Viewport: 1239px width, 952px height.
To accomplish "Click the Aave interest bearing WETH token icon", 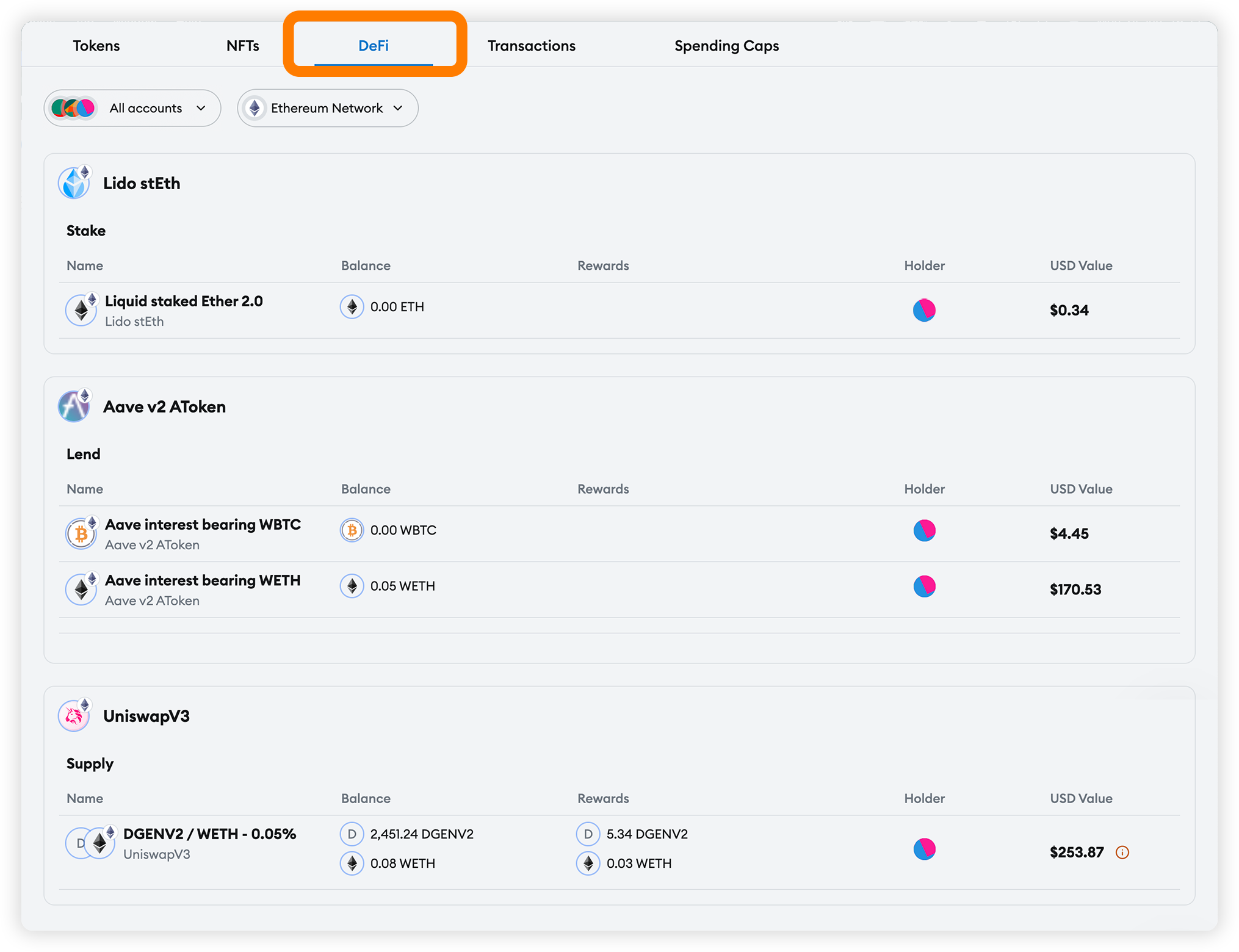I will coord(82,588).
